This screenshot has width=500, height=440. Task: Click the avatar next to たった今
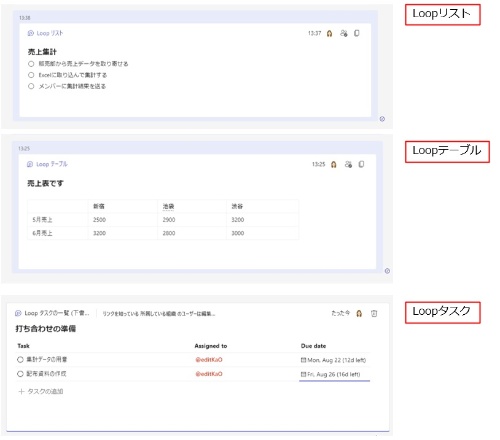pyautogui.click(x=359, y=313)
